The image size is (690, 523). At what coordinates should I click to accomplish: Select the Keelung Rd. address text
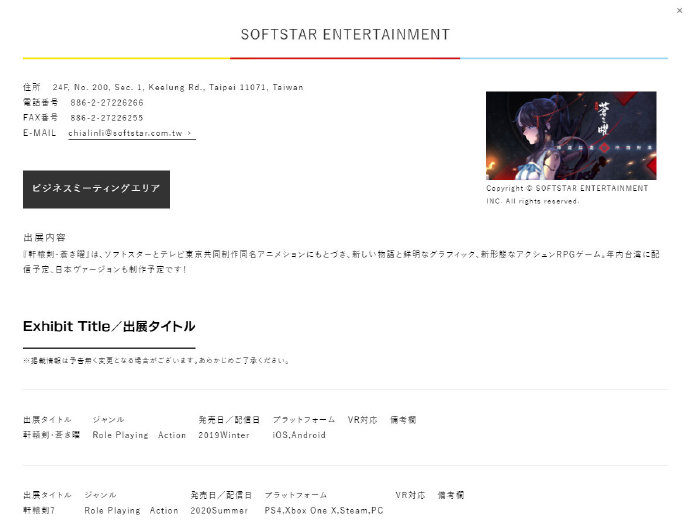(177, 87)
